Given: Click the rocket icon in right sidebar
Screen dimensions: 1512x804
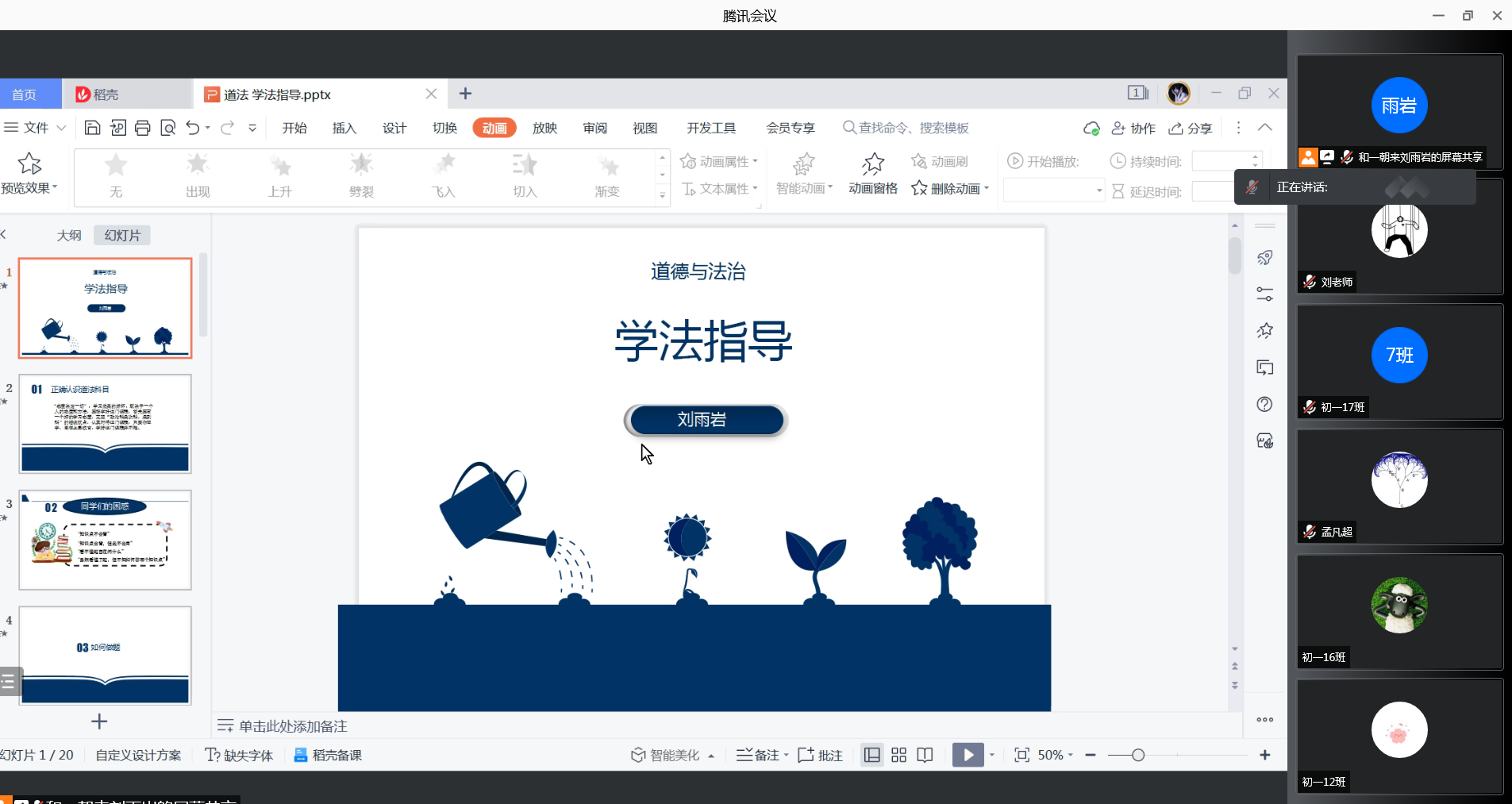Looking at the screenshot, I should pyautogui.click(x=1265, y=258).
